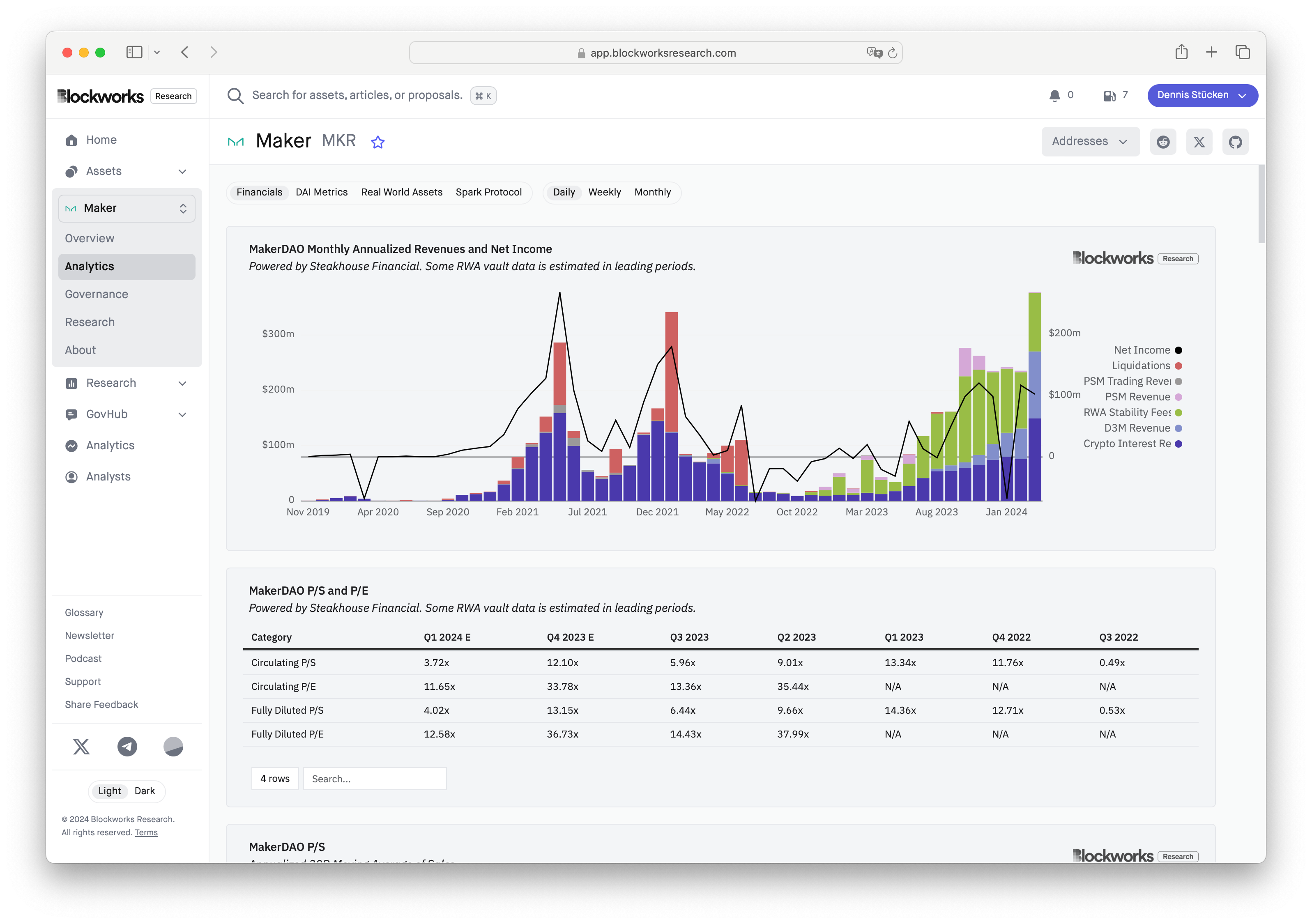
Task: Click the Home icon in sidebar
Action: [x=71, y=140]
